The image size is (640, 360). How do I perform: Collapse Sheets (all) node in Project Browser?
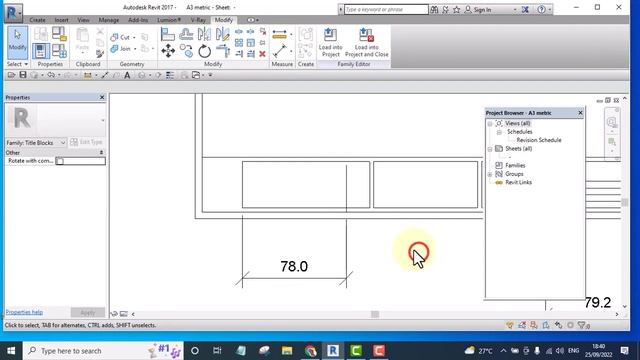(490, 149)
